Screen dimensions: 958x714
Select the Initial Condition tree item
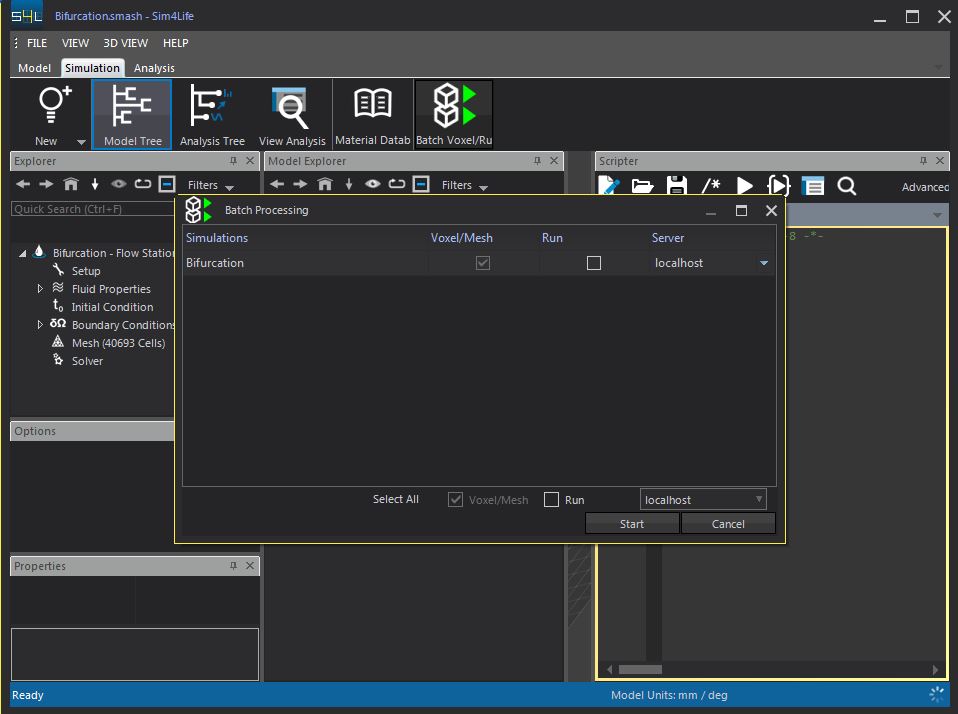click(x=112, y=307)
